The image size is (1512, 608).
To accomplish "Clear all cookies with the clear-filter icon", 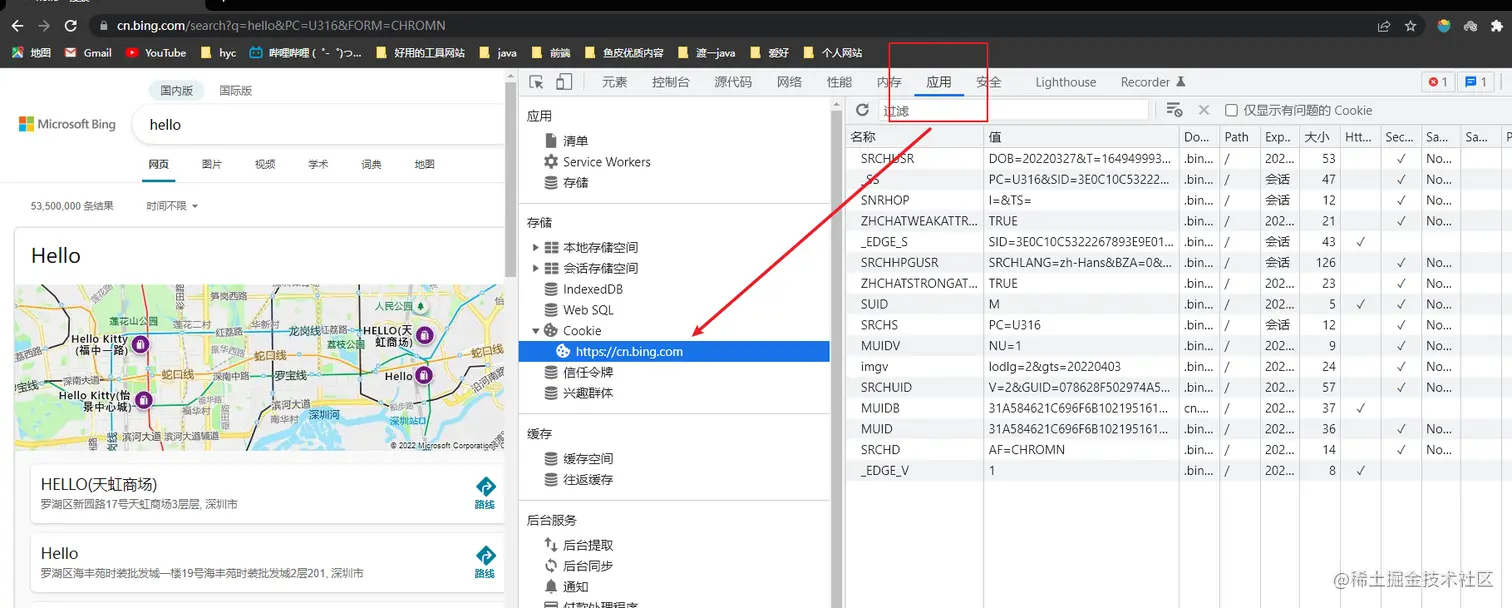I will click(1174, 110).
